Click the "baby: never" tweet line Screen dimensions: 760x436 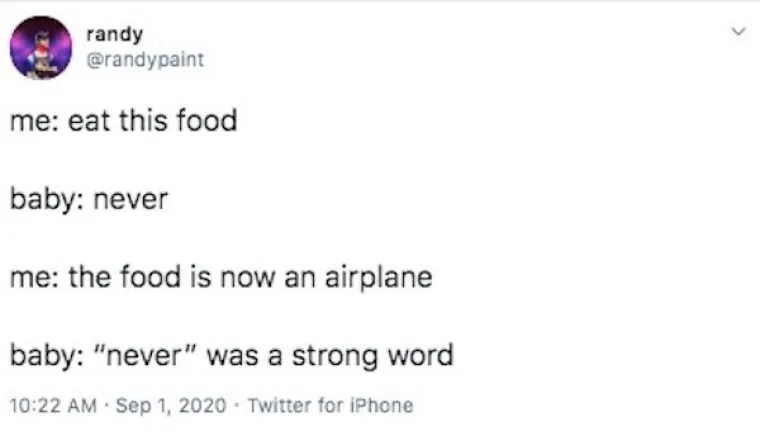pos(89,200)
